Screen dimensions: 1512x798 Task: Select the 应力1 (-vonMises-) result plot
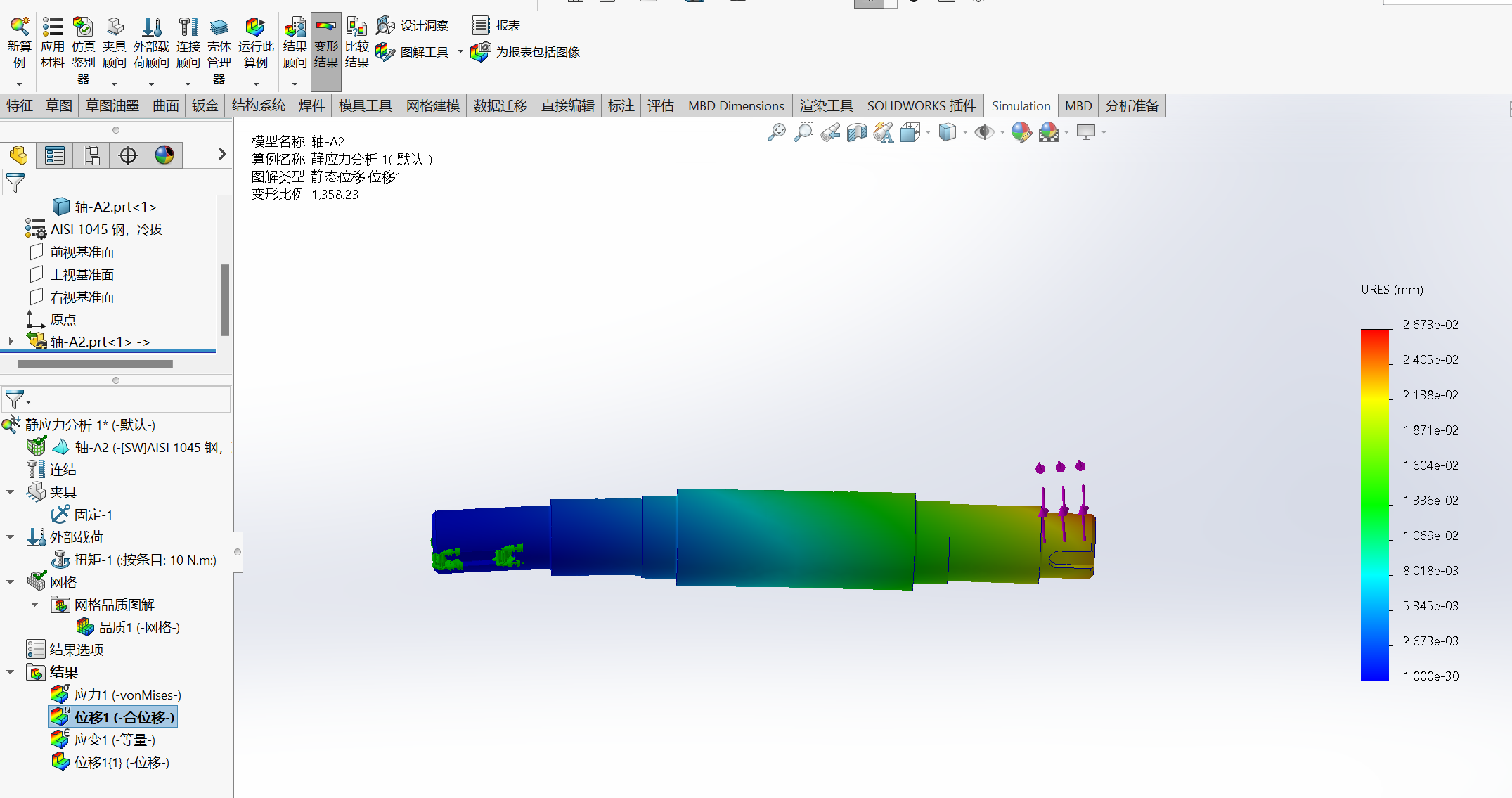(127, 695)
